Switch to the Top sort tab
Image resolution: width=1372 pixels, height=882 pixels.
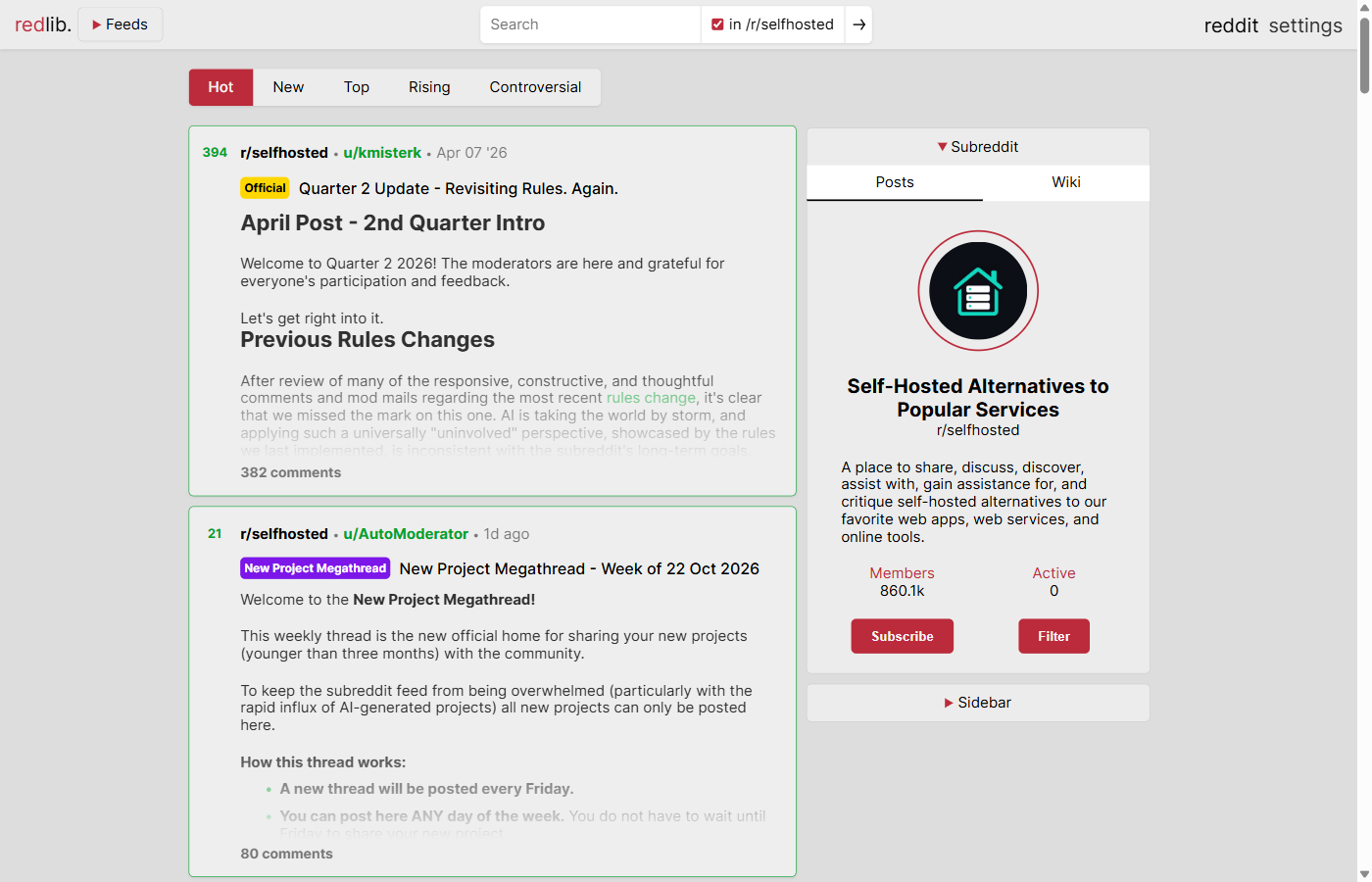(x=357, y=87)
